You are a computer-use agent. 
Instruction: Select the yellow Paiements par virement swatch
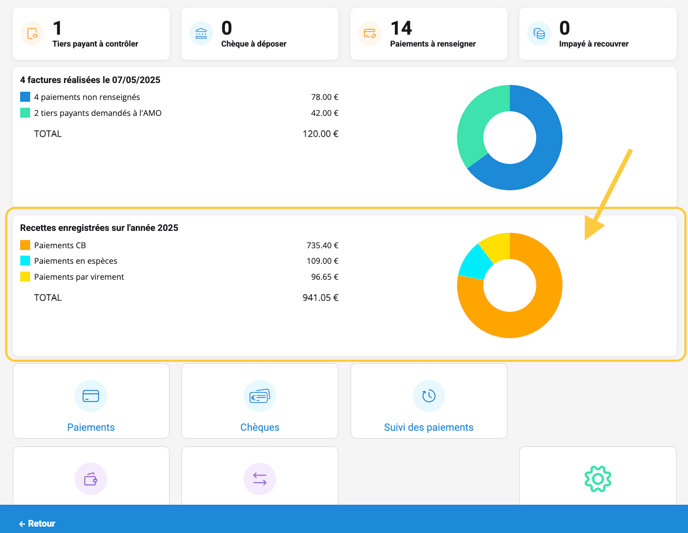25,277
